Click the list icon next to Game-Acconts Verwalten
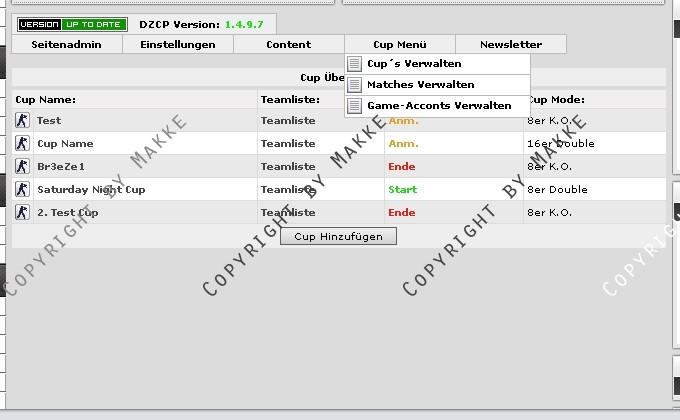680x420 pixels. pos(354,106)
